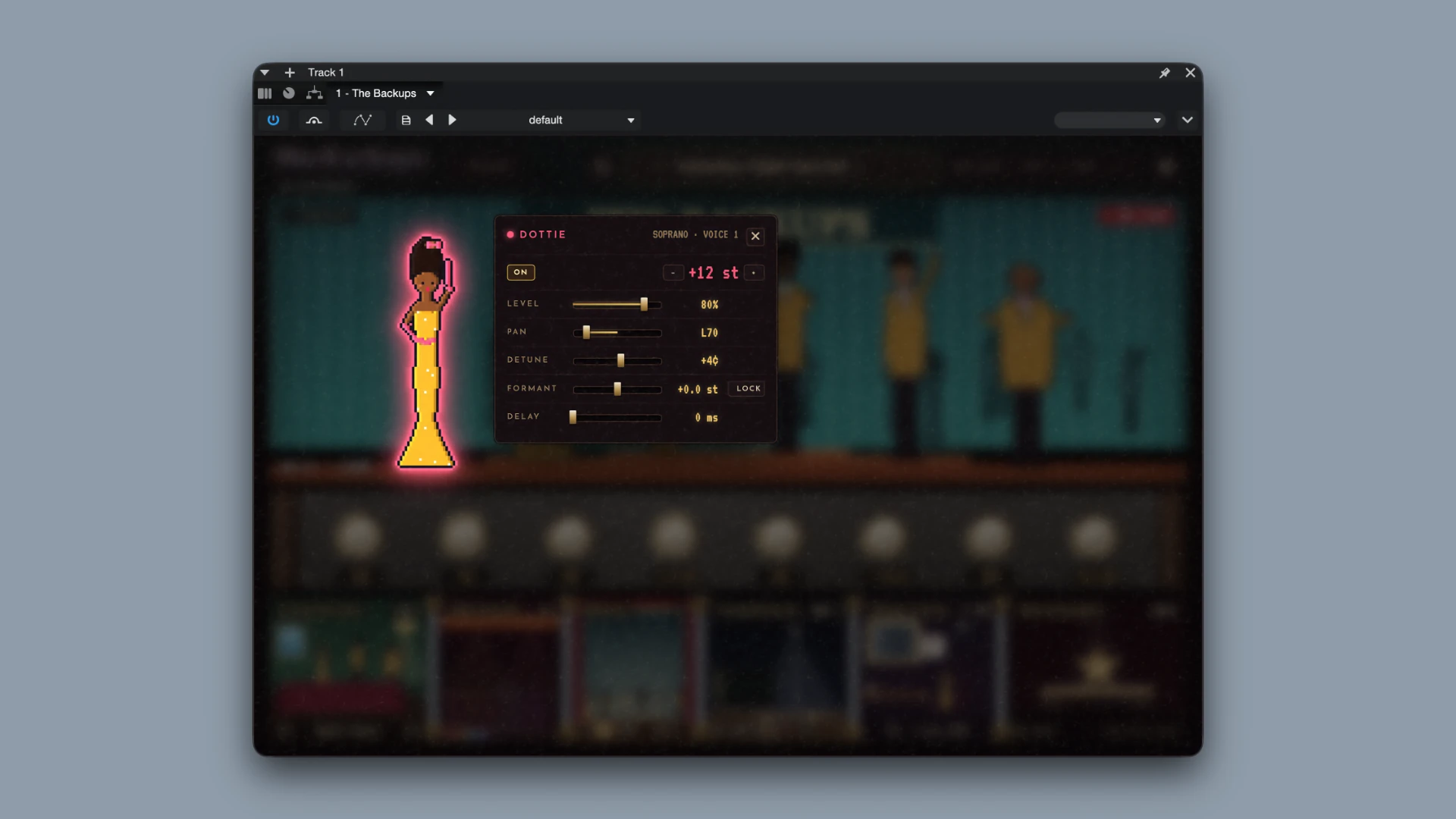Open the Track 1 menu triangle
The image size is (1456, 819).
(265, 73)
